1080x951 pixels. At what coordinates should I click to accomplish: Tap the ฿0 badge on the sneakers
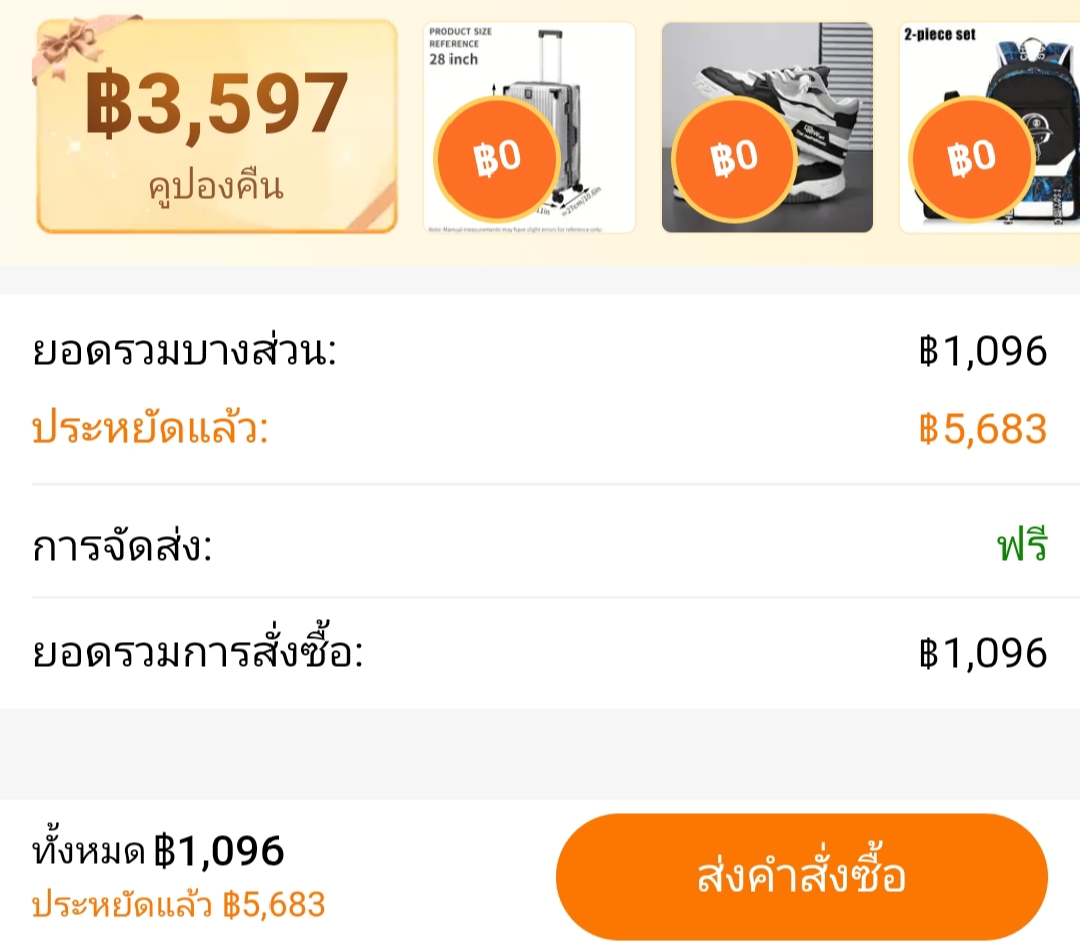coord(734,159)
